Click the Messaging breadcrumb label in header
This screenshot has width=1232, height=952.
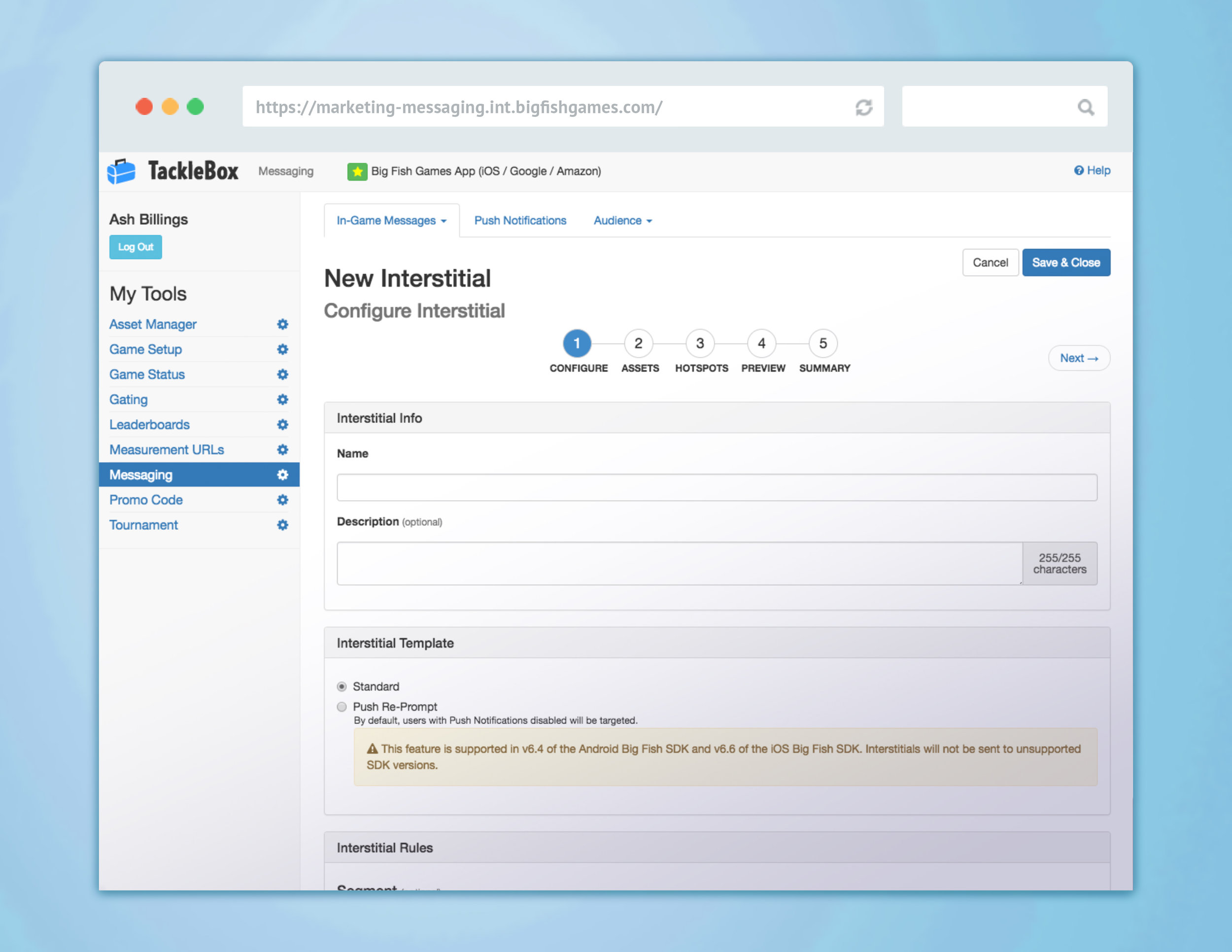coord(286,171)
